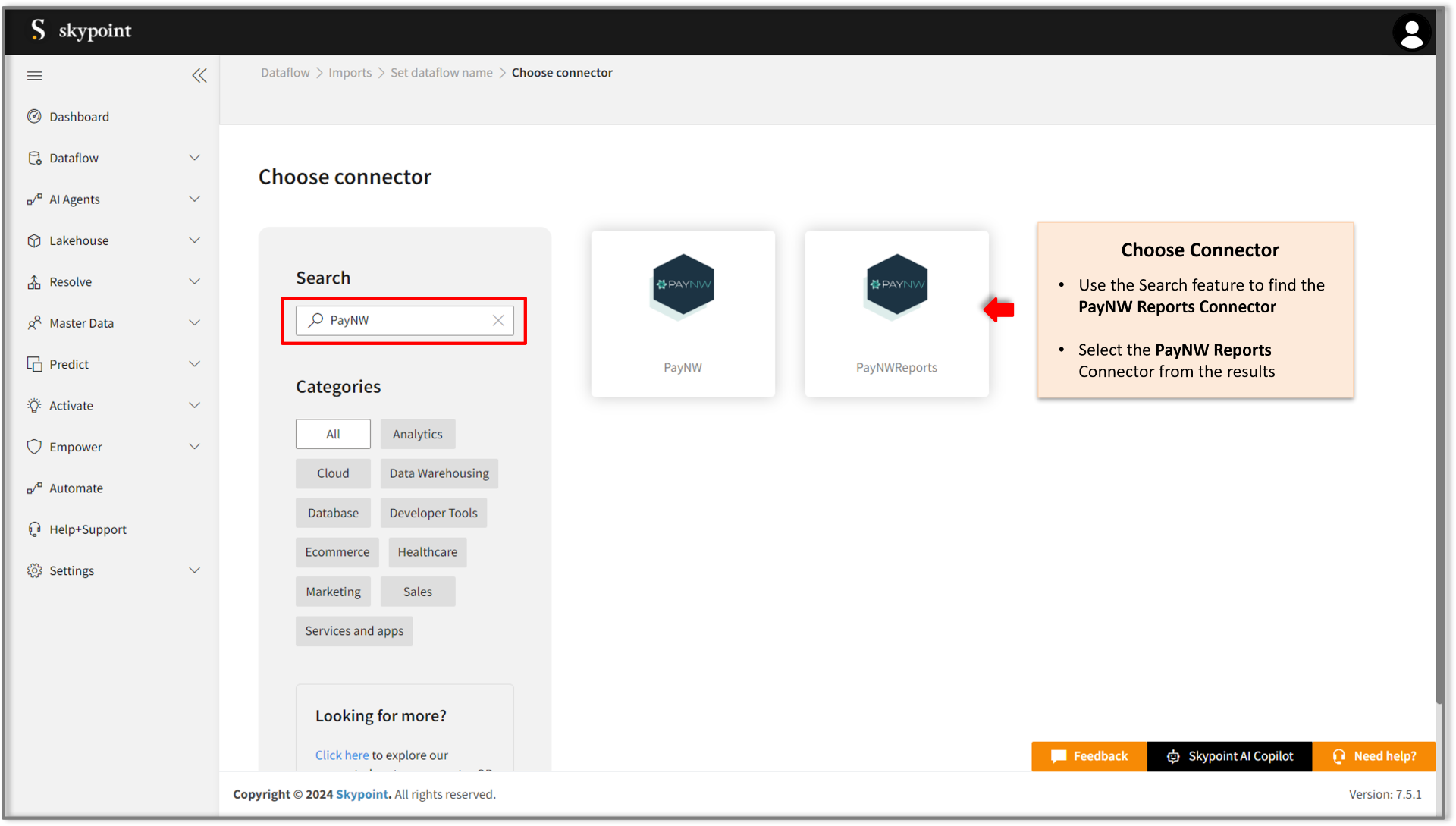Viewport: 1456px width, 826px height.
Task: Open Help+Support from the sidebar
Action: point(88,529)
